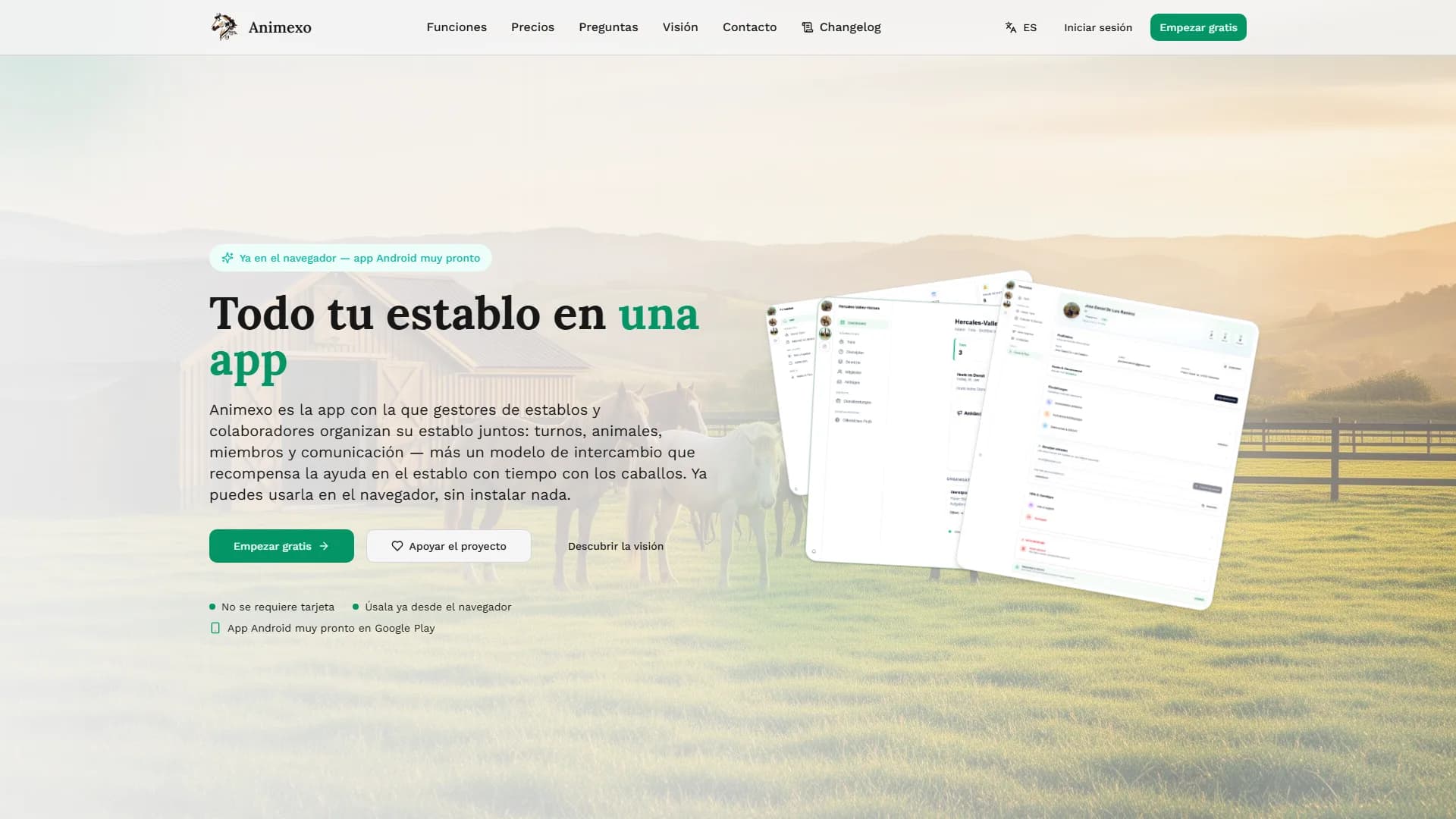The image size is (1456, 819).
Task: Click the translate language icon
Action: [x=1011, y=27]
